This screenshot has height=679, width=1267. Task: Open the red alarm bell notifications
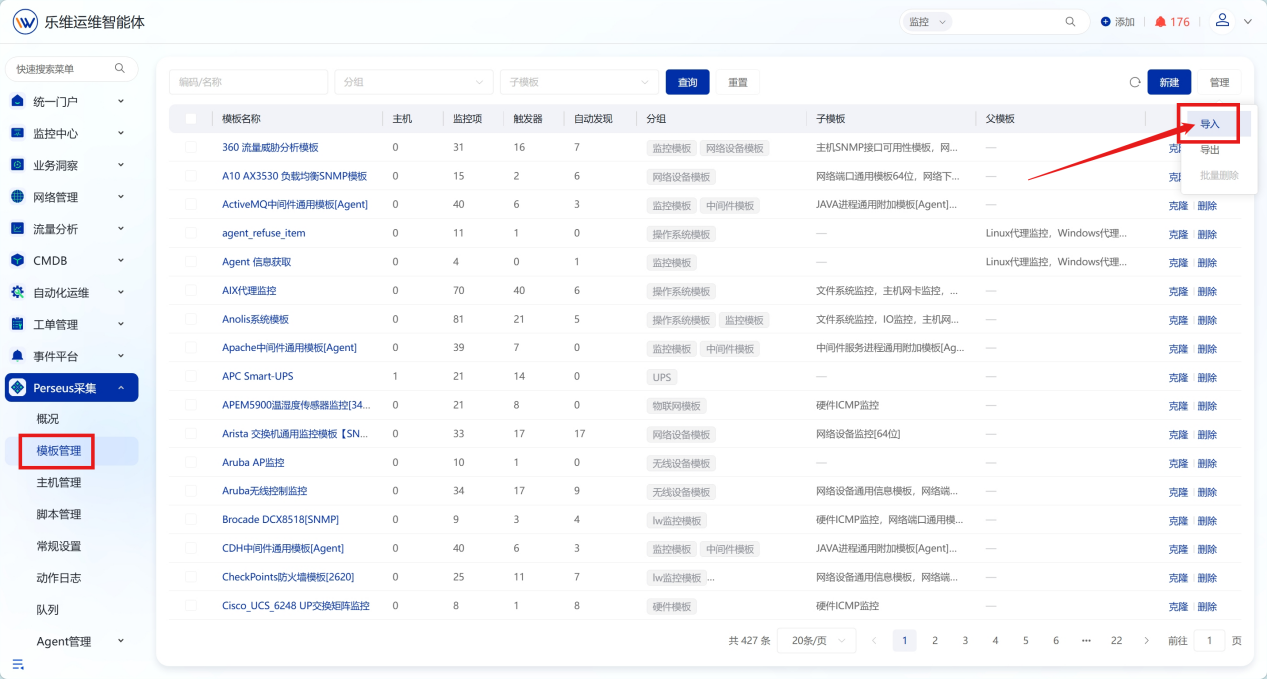pyautogui.click(x=1160, y=21)
